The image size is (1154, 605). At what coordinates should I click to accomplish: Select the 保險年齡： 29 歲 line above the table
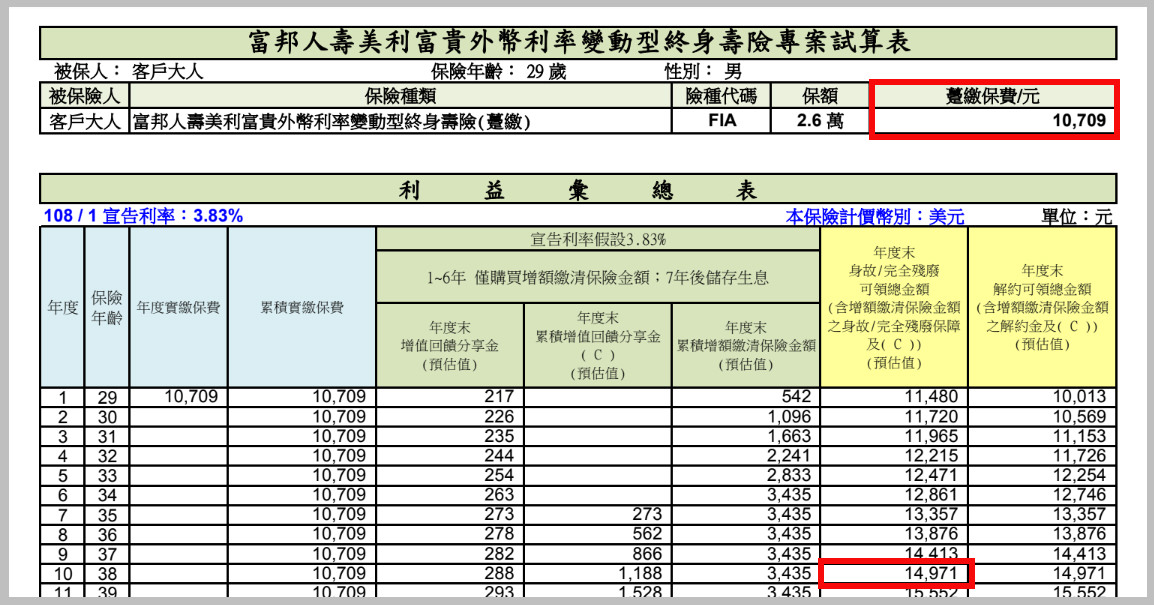coord(498,71)
